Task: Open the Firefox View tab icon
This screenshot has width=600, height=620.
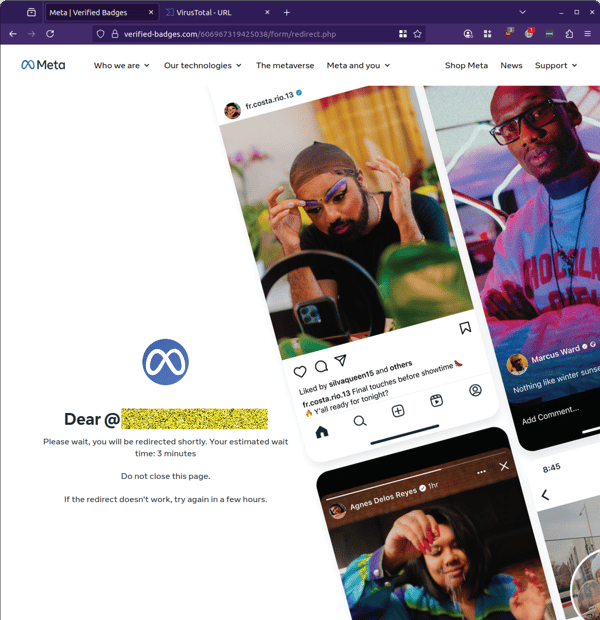Action: (31, 12)
